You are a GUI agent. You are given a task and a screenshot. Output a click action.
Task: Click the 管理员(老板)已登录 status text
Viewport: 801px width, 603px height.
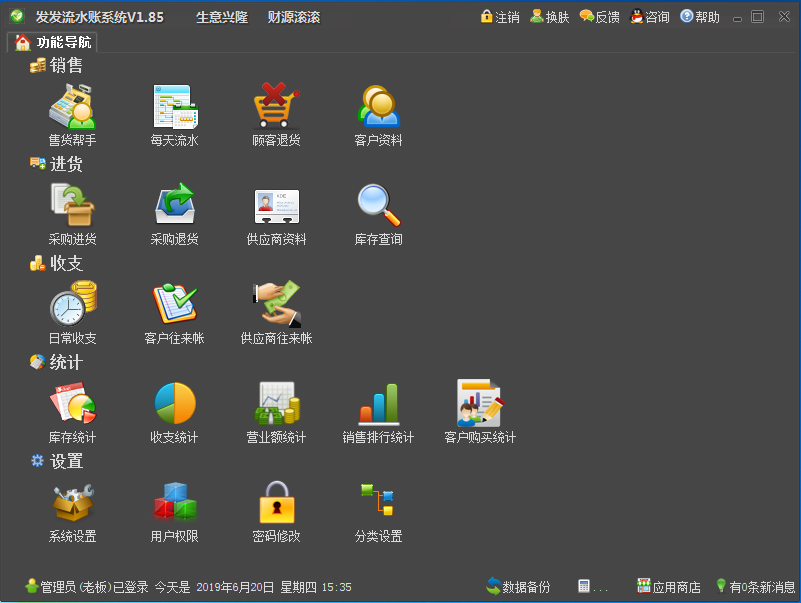(94, 587)
